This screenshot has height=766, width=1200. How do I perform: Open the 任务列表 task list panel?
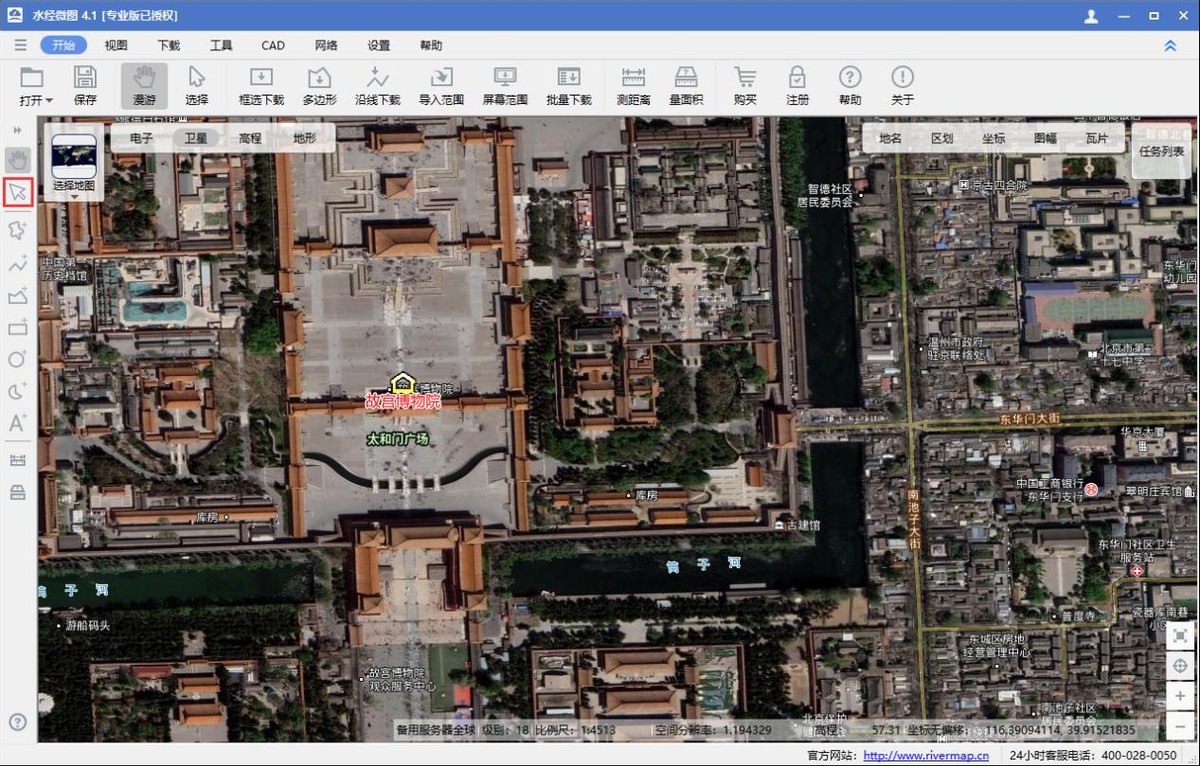(1162, 152)
